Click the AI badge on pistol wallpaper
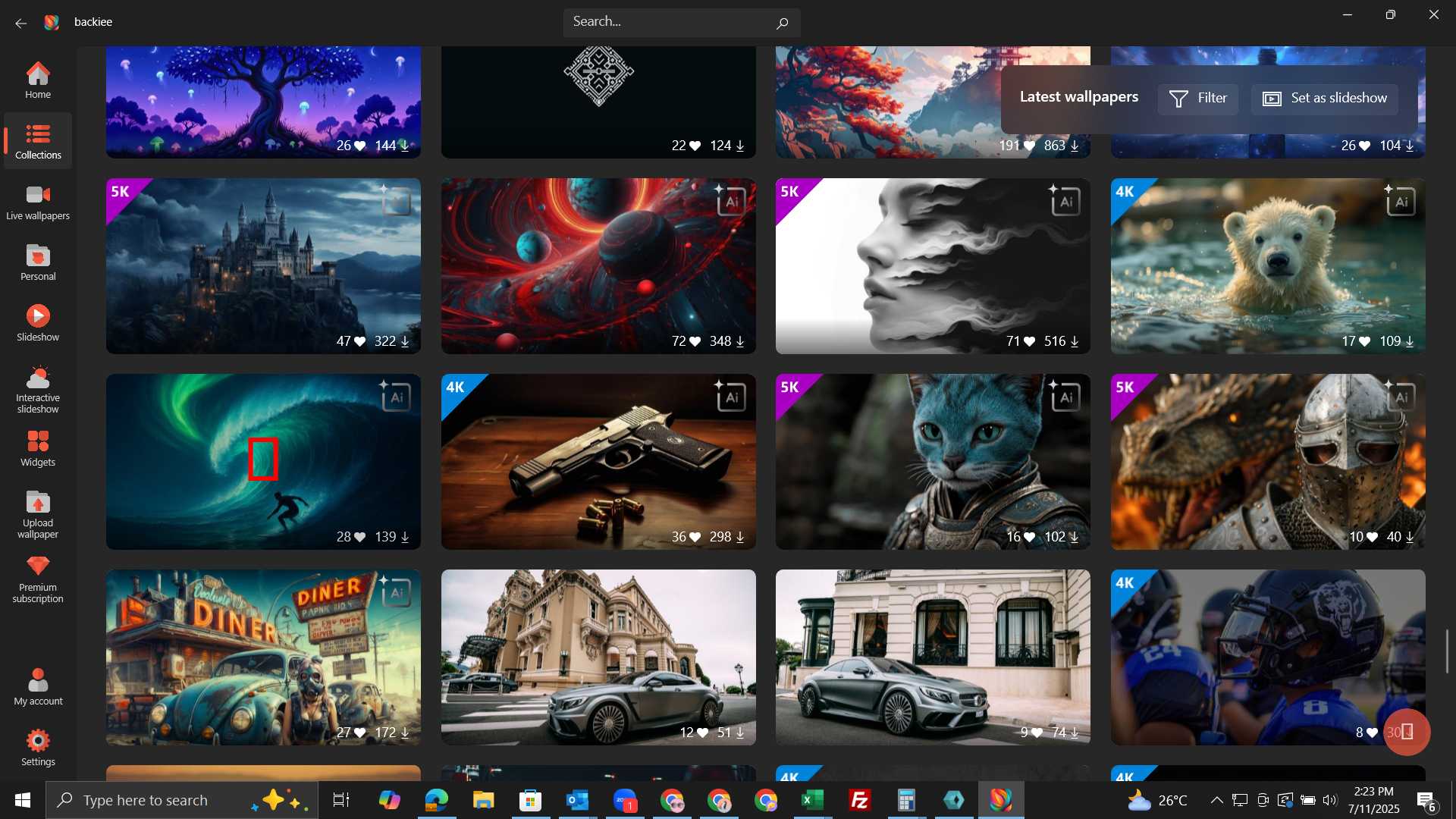Image resolution: width=1456 pixels, height=819 pixels. (x=730, y=396)
